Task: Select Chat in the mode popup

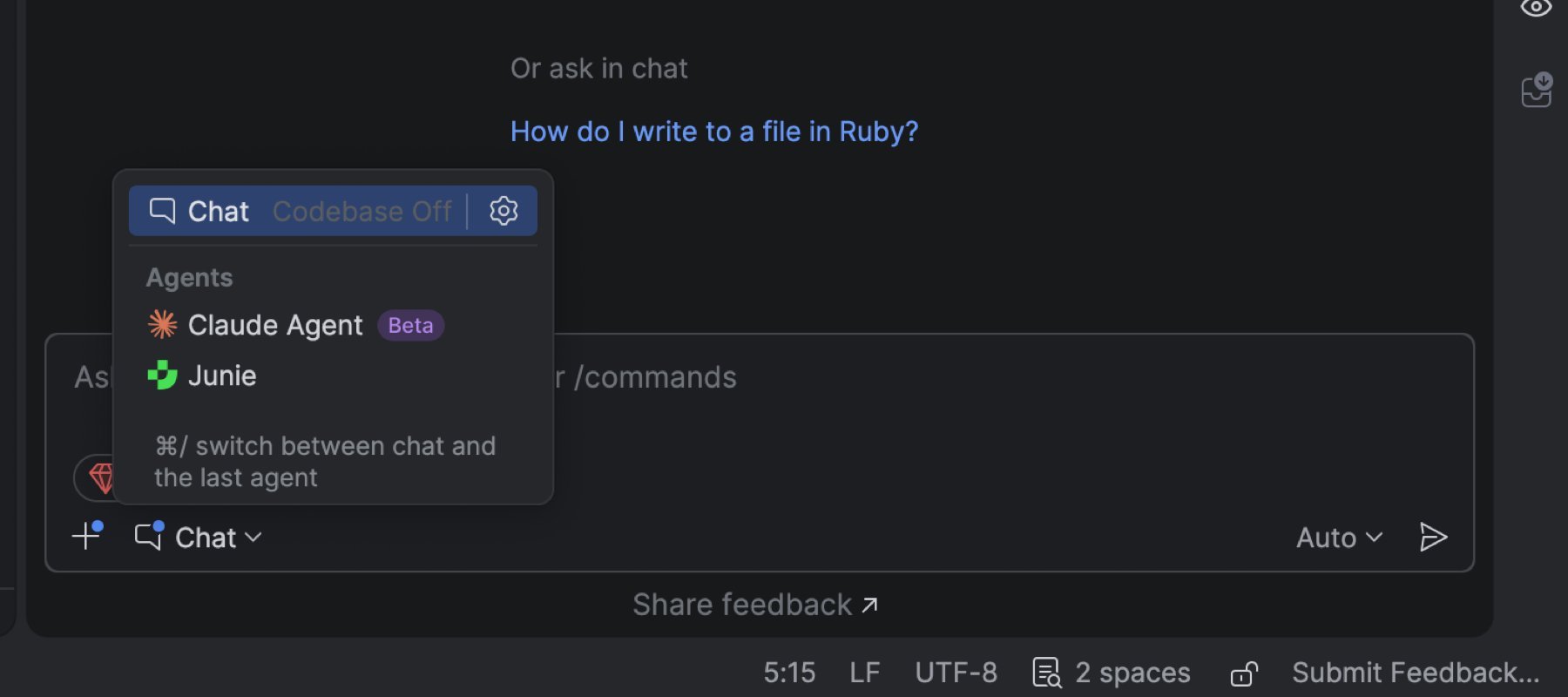Action: click(218, 211)
